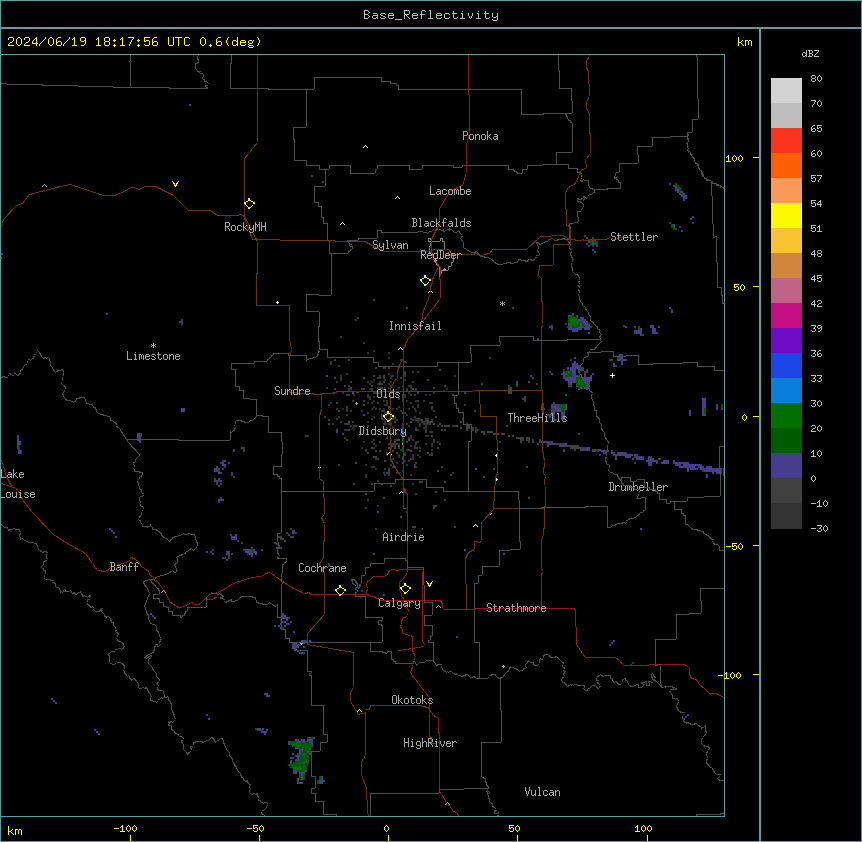Select the purple 10 dBZ legend swatch
This screenshot has height=842, width=862.
pyautogui.click(x=786, y=466)
